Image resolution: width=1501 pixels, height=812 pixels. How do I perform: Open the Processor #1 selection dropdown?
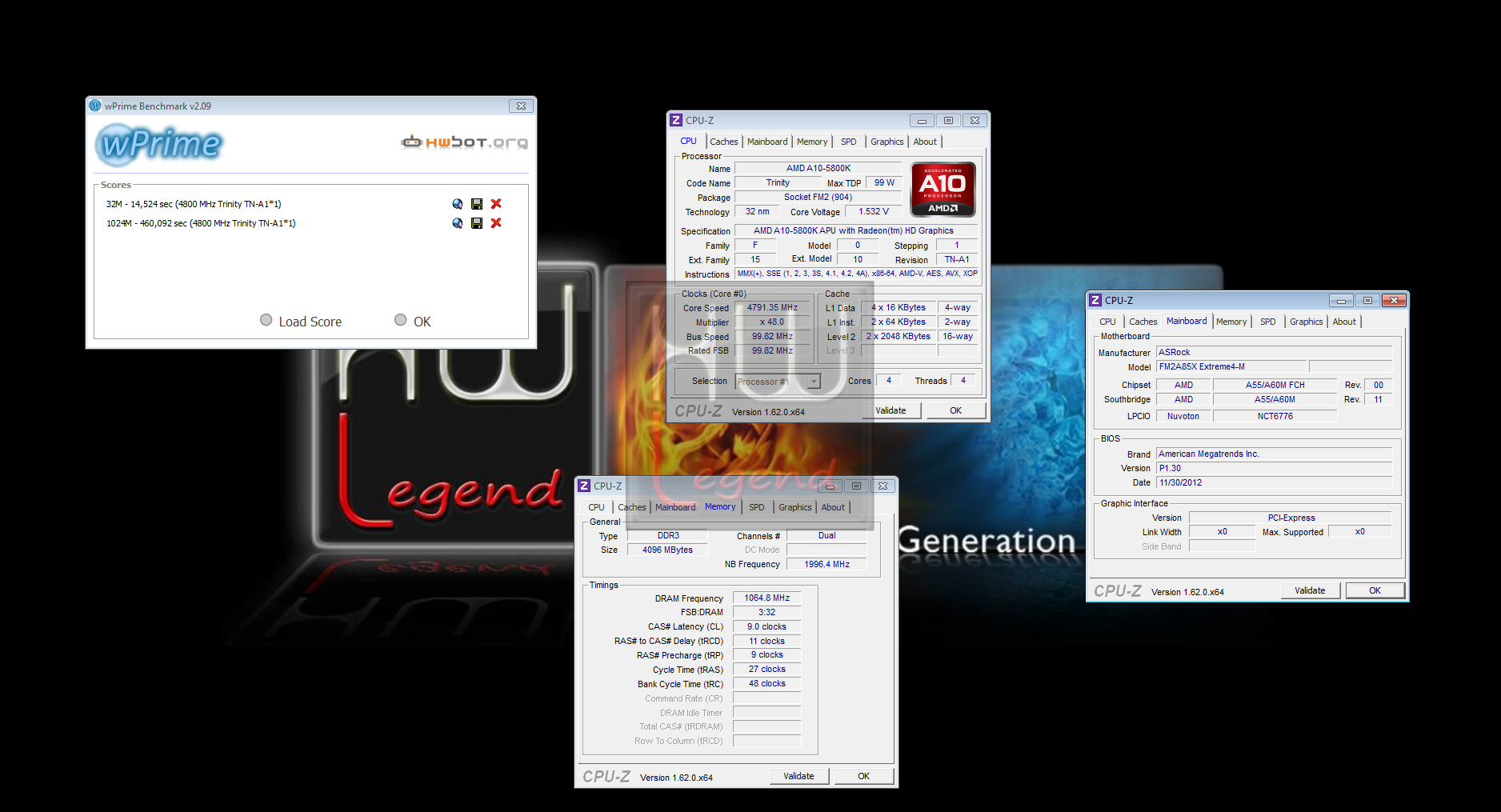778,382
